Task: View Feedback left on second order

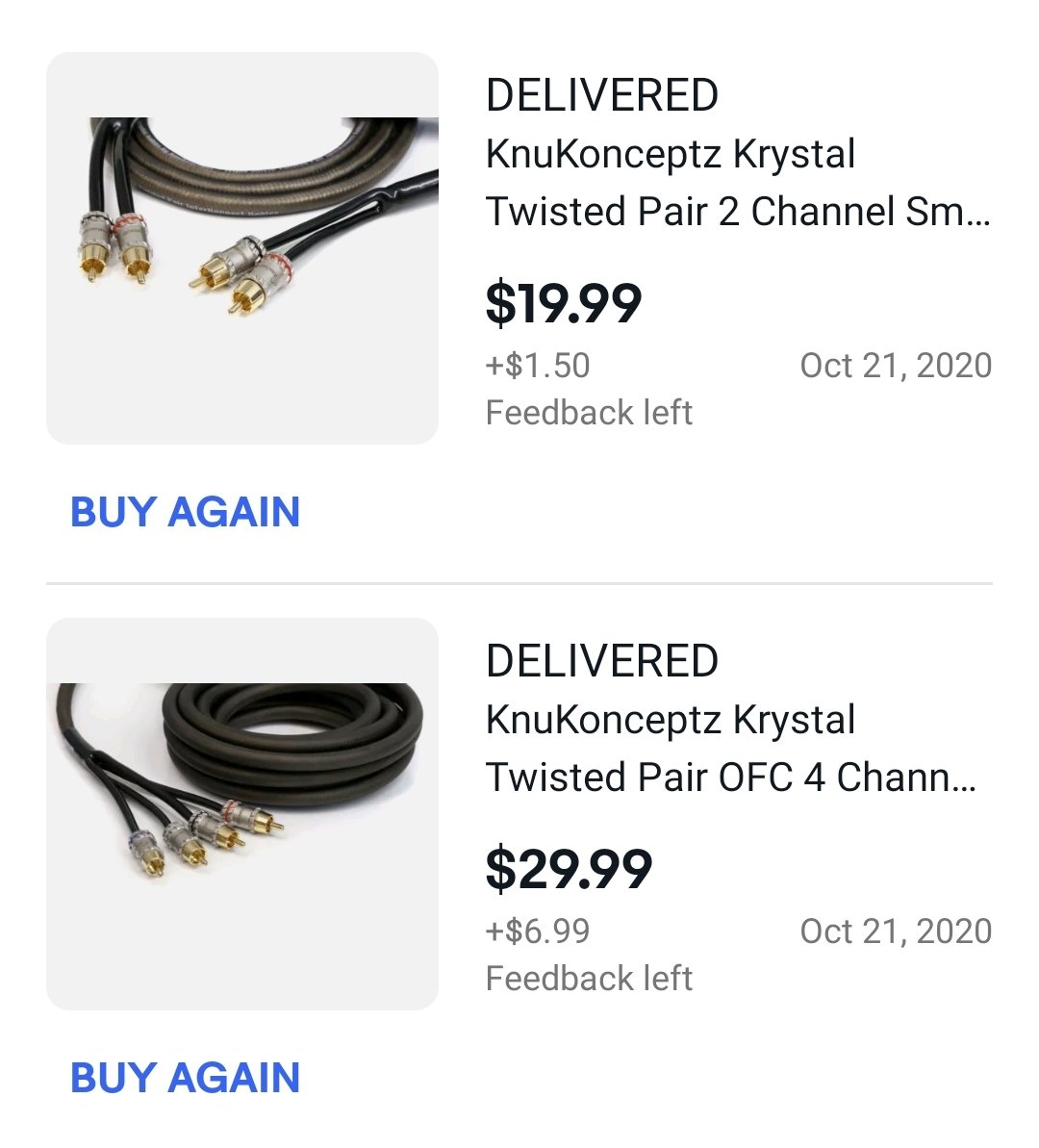Action: [589, 979]
